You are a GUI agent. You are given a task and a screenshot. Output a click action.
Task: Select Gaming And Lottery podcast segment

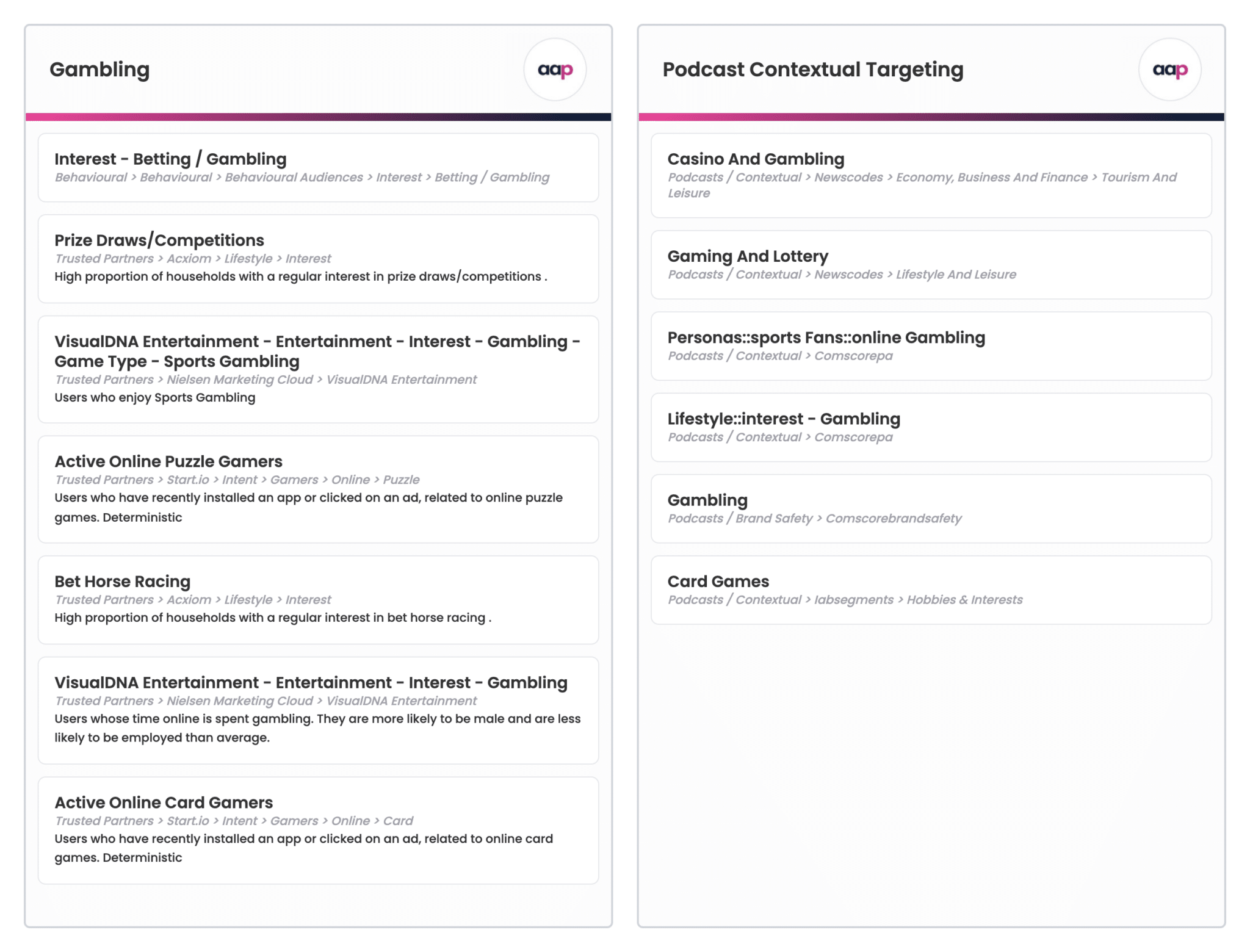tap(931, 265)
